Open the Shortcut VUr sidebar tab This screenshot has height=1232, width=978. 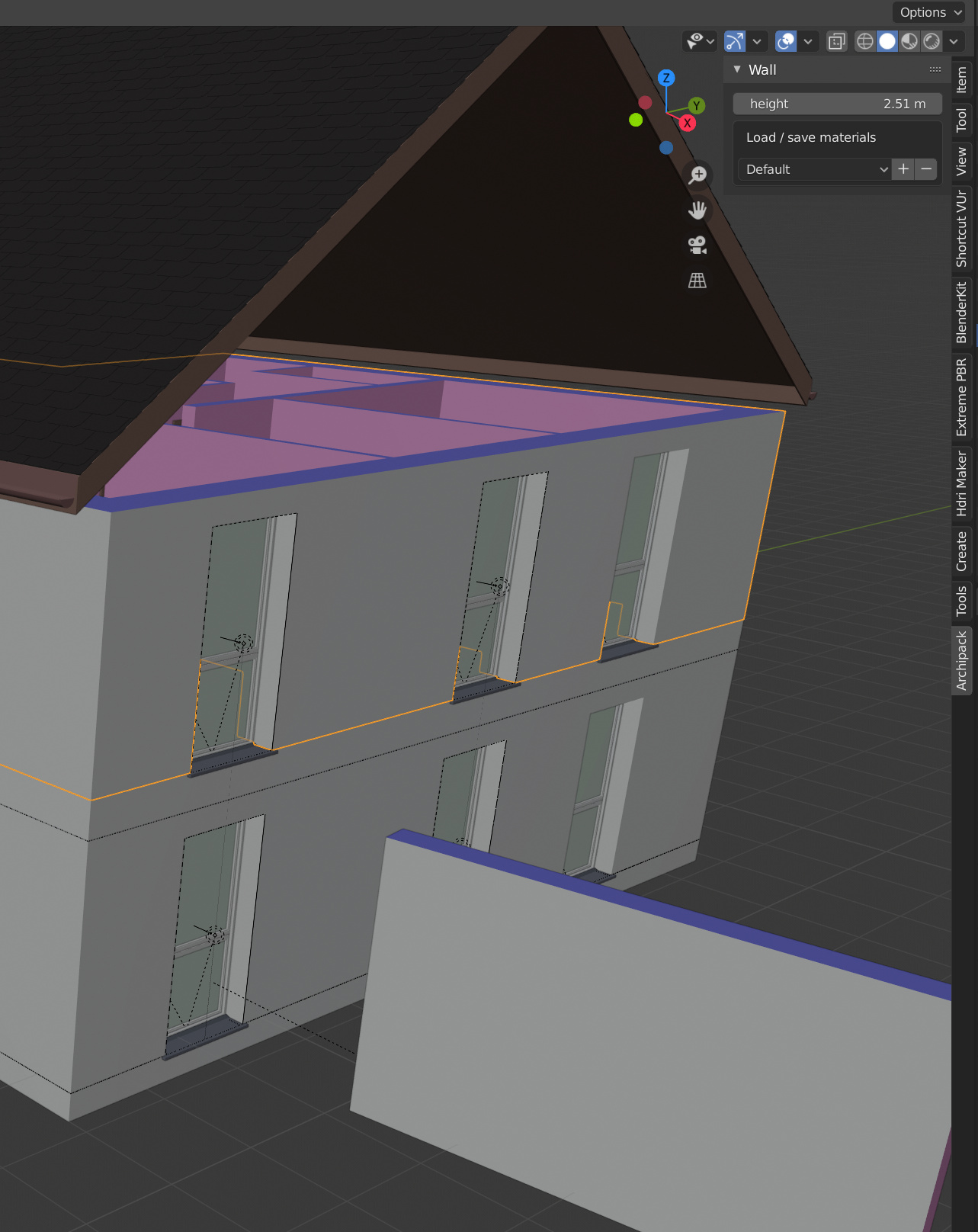click(x=962, y=229)
